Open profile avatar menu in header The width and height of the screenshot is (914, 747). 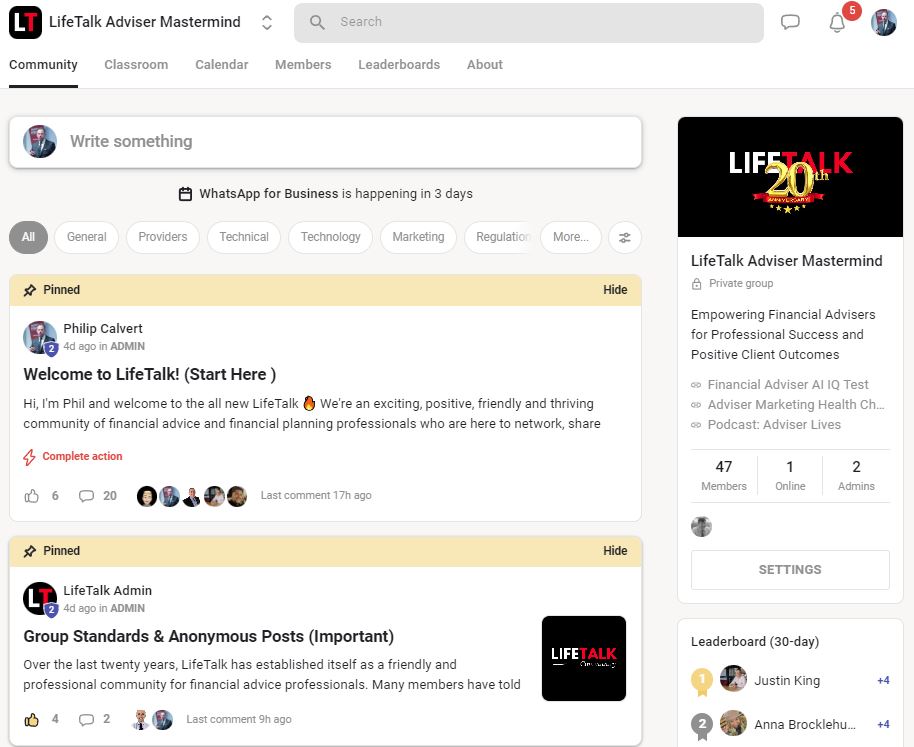(x=884, y=22)
